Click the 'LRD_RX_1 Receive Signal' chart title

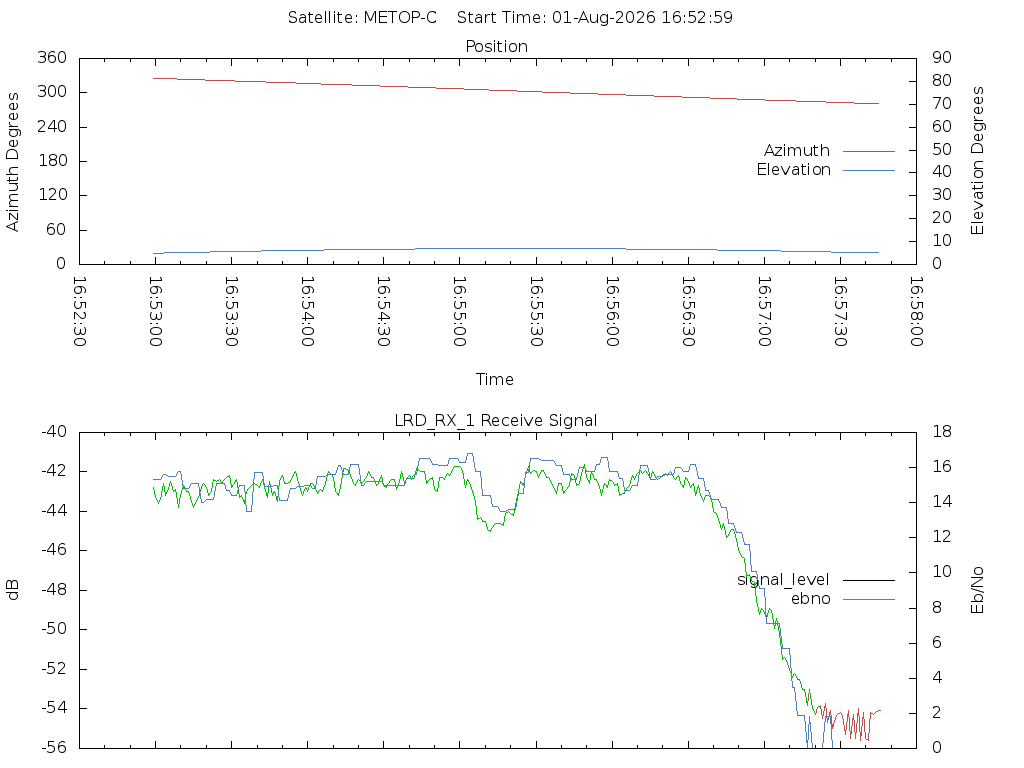coord(496,421)
